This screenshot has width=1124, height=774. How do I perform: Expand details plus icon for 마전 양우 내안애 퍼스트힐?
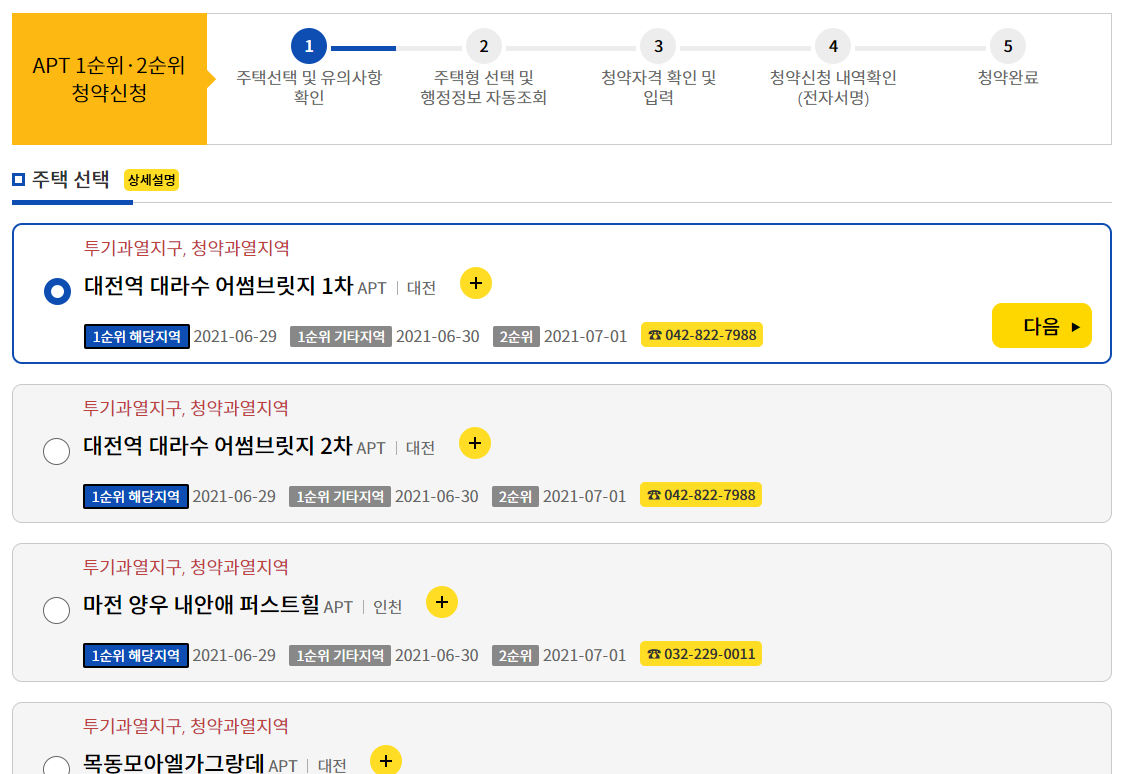(442, 602)
